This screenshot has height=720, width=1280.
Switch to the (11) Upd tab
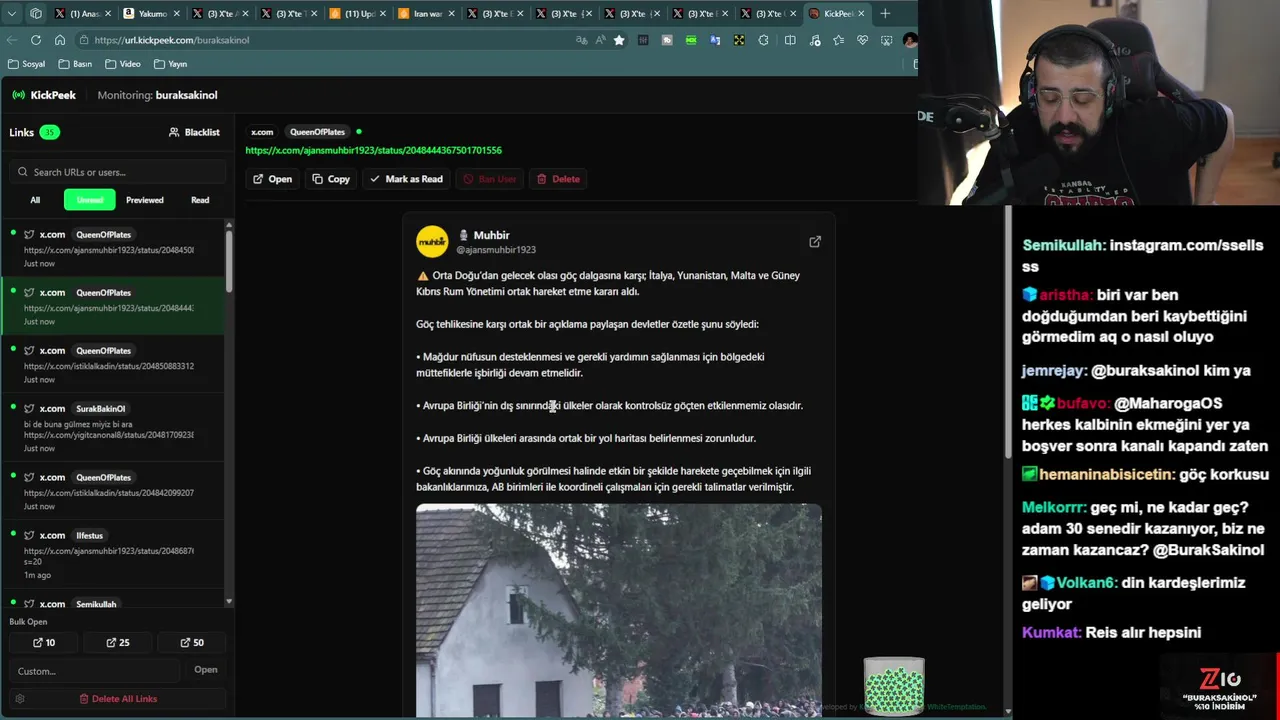(x=358, y=14)
